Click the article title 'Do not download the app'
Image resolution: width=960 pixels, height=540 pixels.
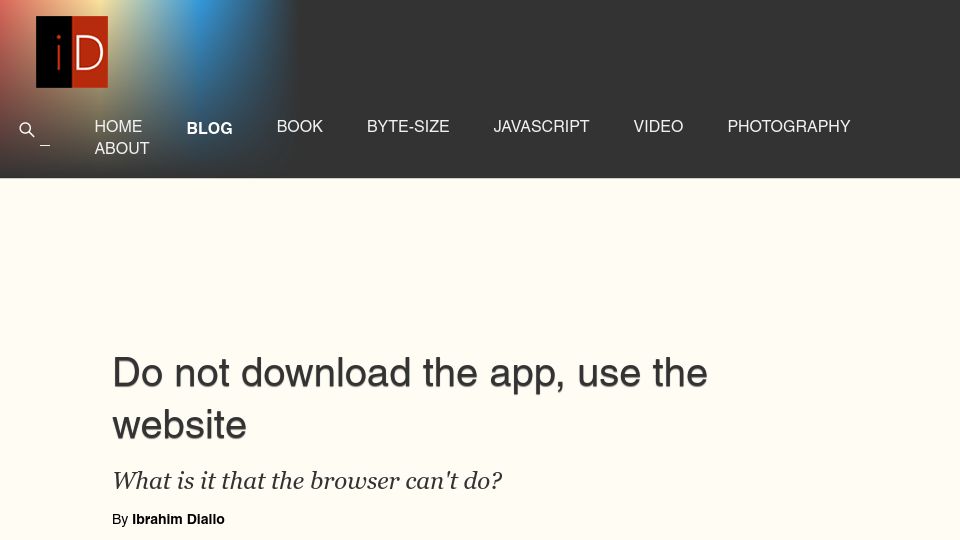[x=410, y=399]
